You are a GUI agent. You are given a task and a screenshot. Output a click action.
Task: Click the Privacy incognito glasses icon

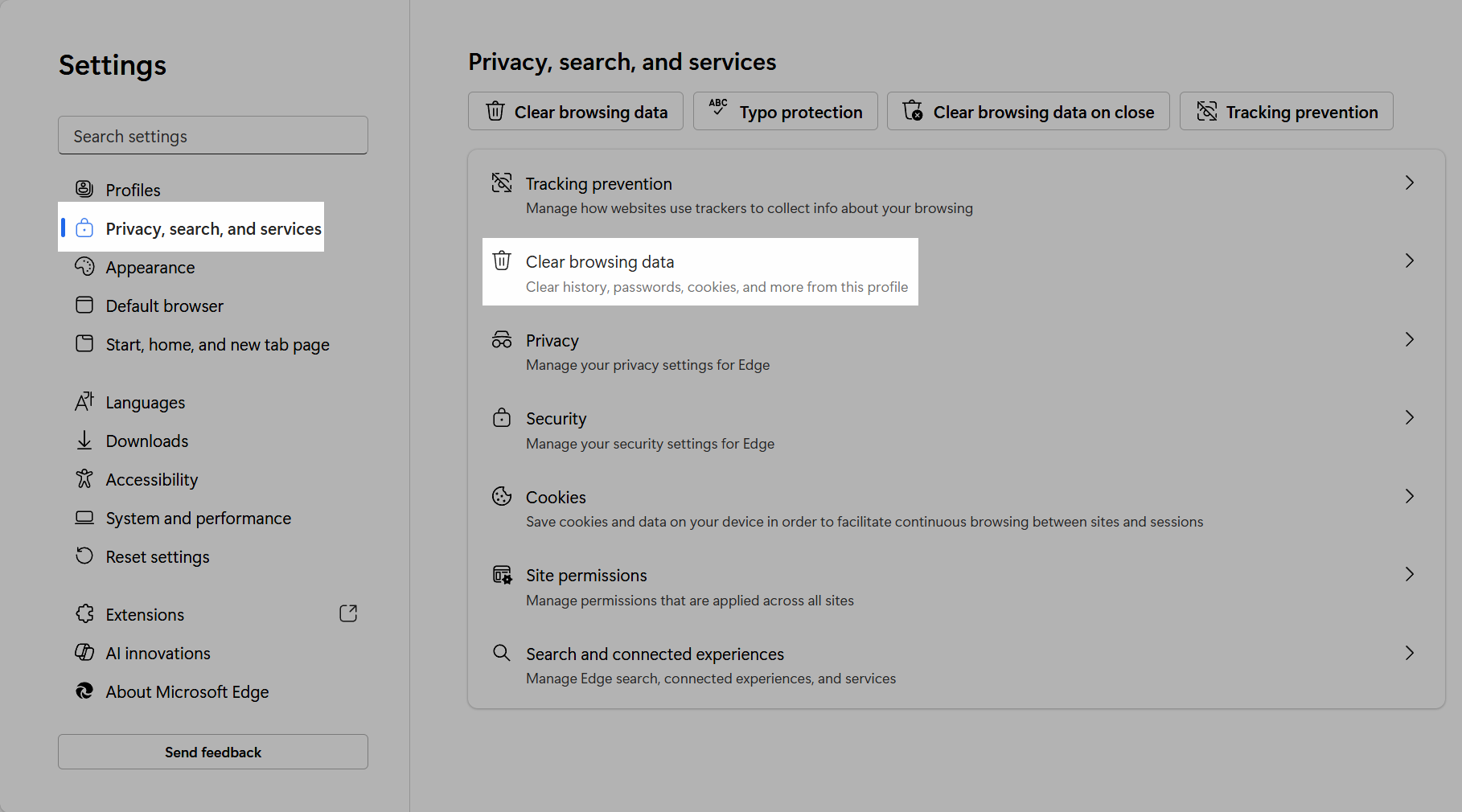(x=502, y=339)
